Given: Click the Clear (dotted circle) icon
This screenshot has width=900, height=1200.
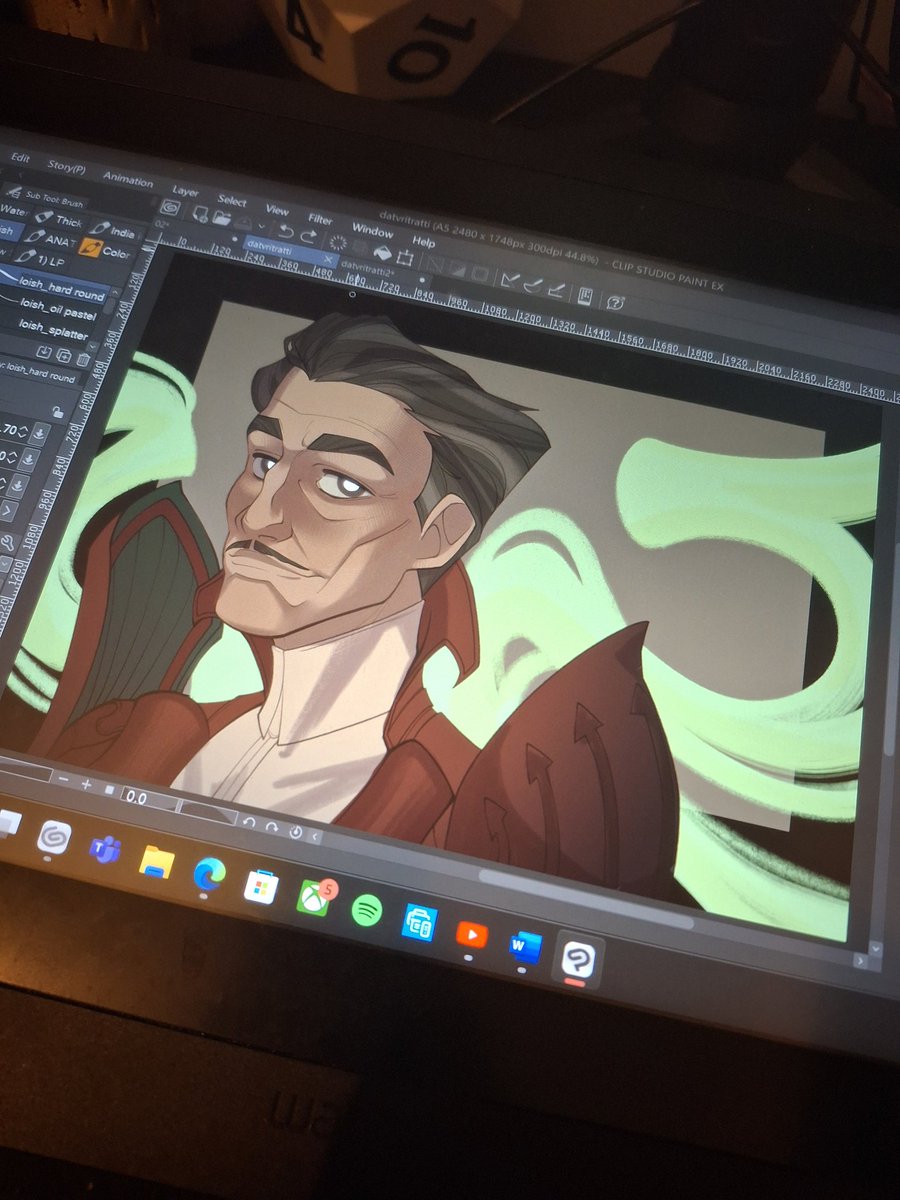Looking at the screenshot, I should coord(338,242).
